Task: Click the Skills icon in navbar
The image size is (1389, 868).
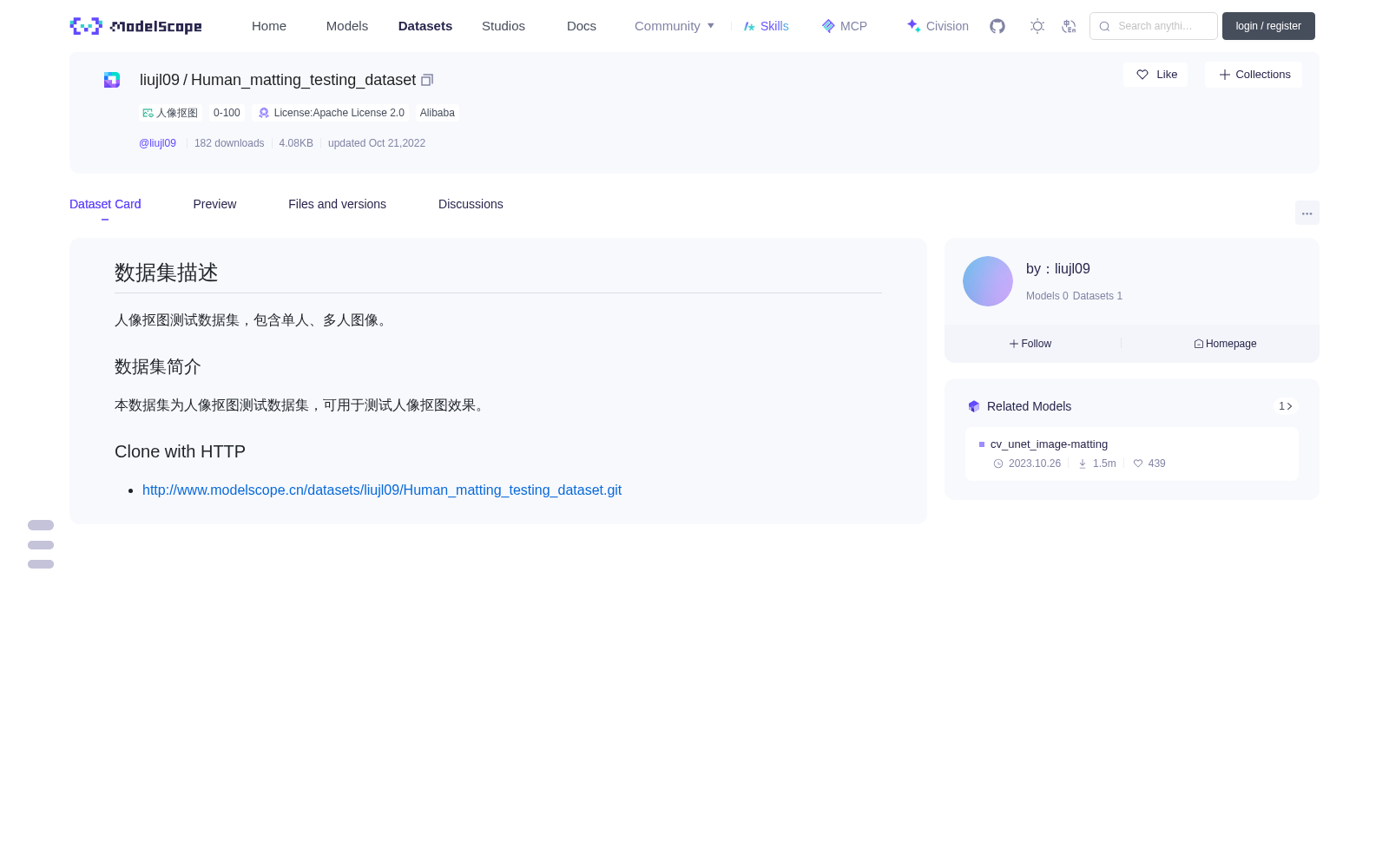Action: (x=750, y=26)
